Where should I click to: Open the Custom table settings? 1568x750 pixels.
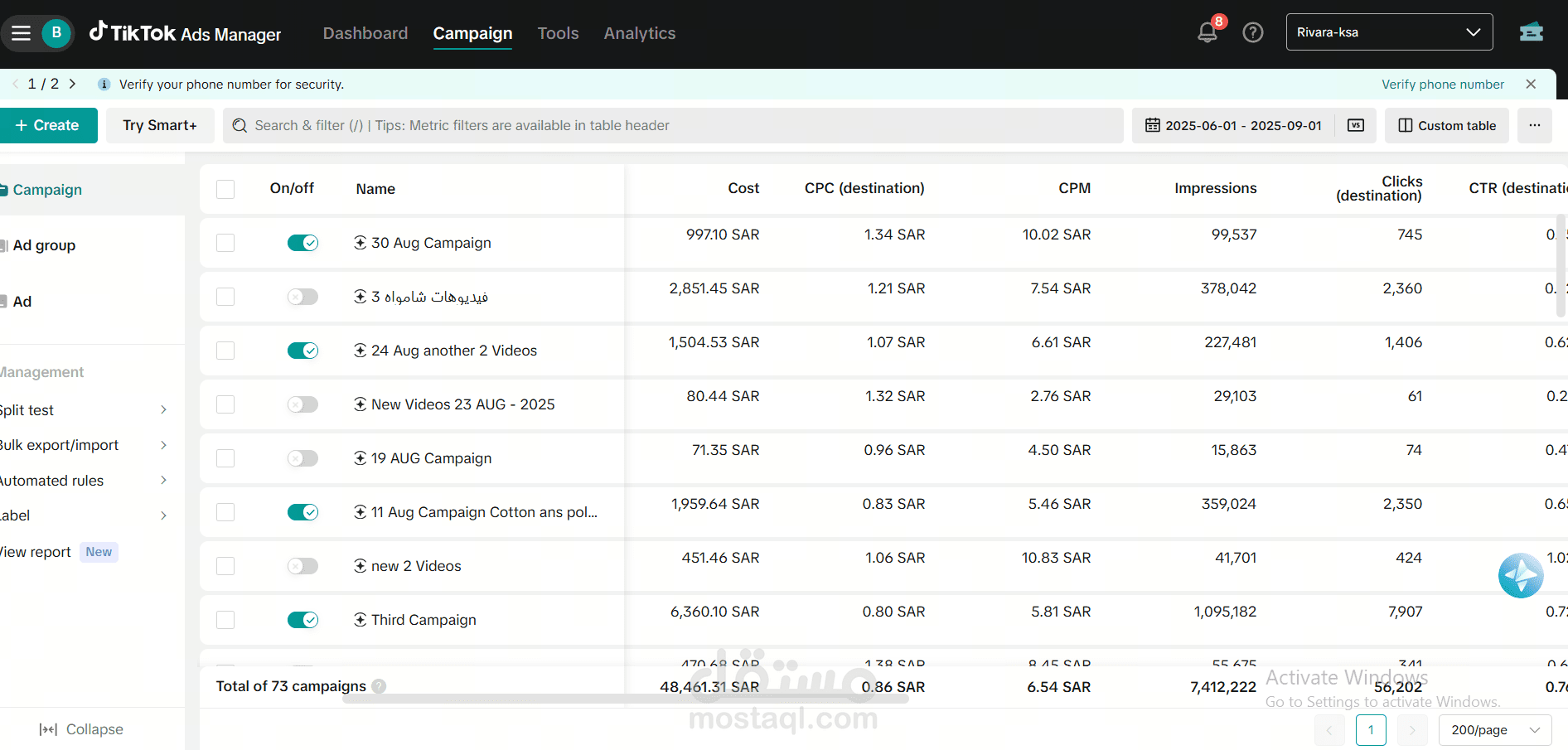[1447, 125]
